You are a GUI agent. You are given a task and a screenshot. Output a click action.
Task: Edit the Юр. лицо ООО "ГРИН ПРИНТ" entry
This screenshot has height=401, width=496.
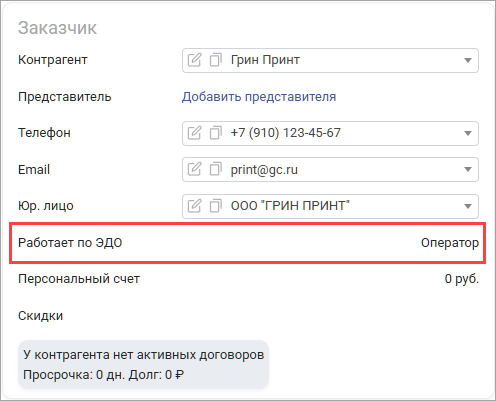point(194,206)
